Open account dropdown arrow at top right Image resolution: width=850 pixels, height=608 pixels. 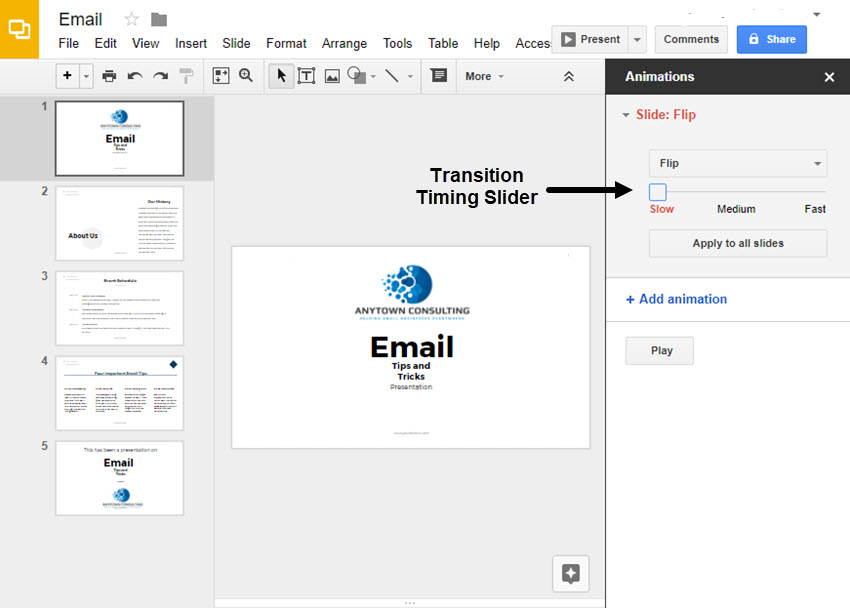(x=817, y=15)
